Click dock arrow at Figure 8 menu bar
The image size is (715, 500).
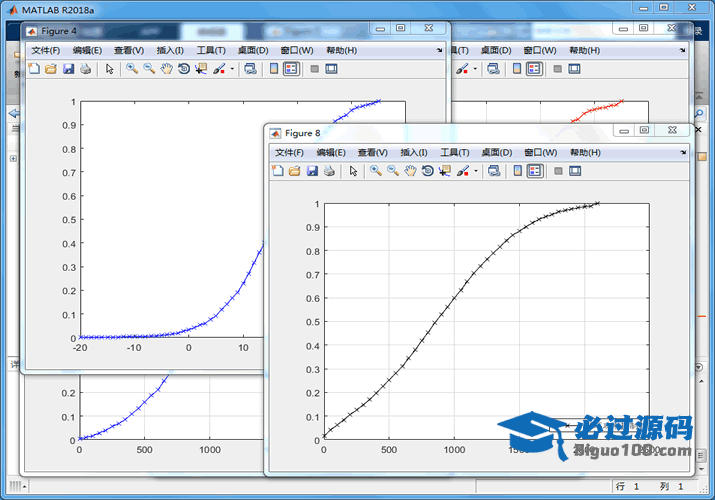pos(683,152)
